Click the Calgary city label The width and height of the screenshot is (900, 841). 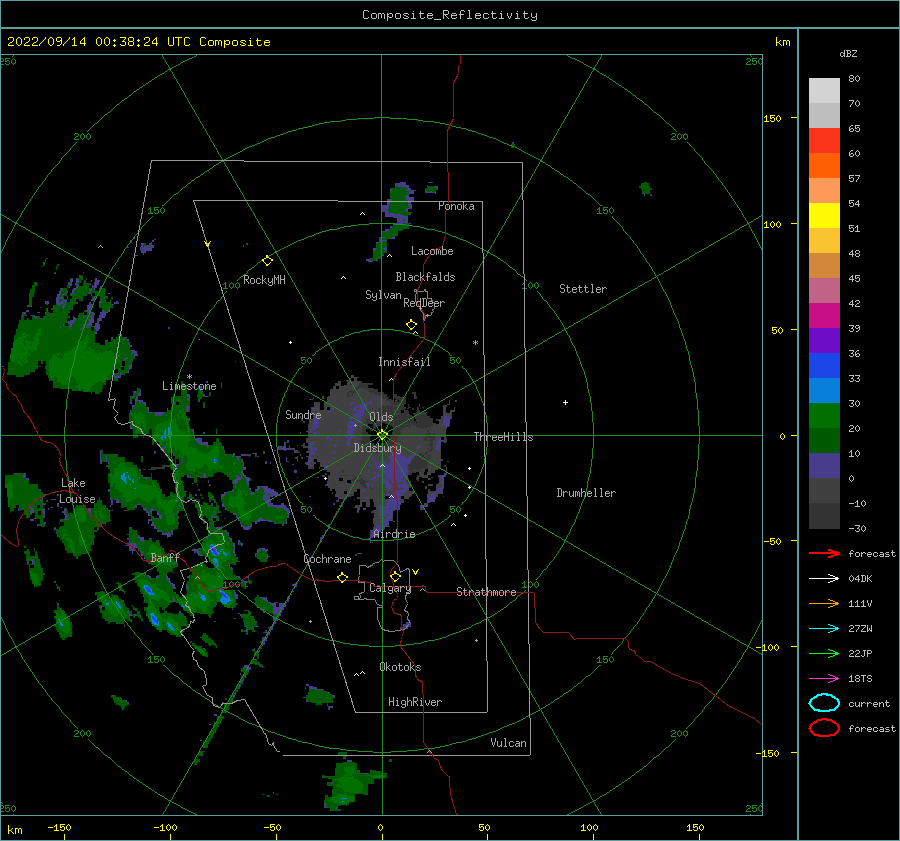tap(390, 588)
